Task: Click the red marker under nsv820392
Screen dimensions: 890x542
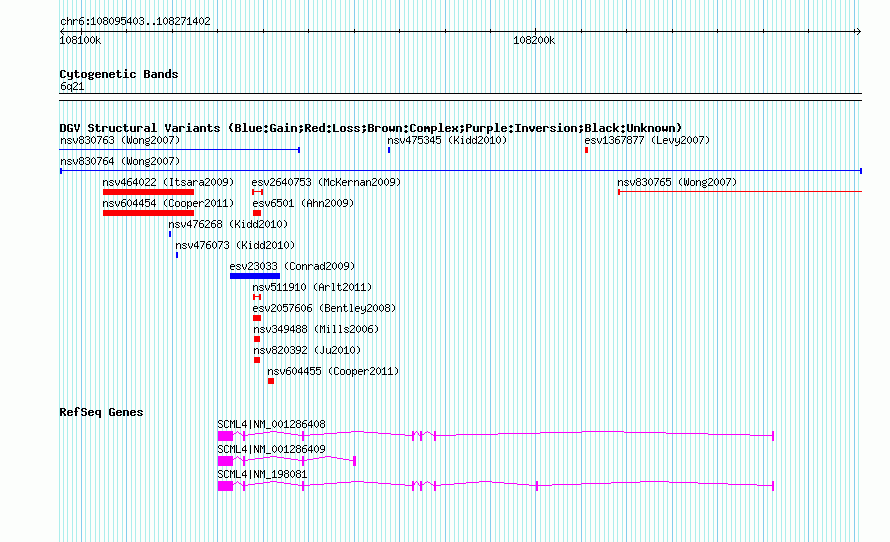Action: (257, 360)
